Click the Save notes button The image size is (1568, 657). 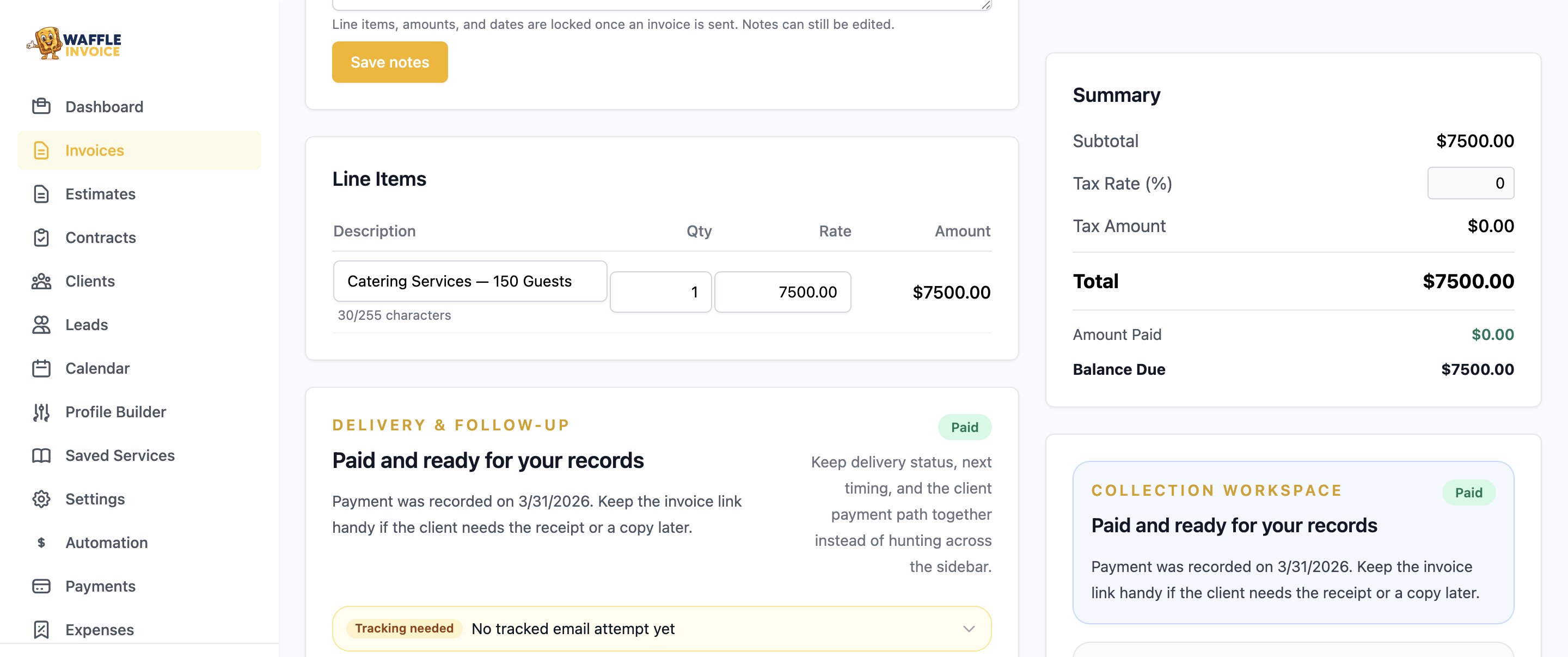click(x=390, y=62)
